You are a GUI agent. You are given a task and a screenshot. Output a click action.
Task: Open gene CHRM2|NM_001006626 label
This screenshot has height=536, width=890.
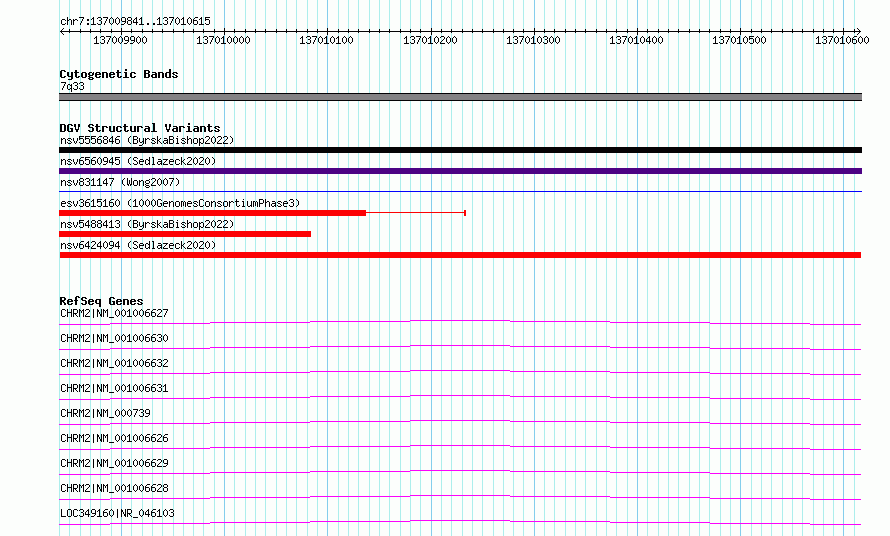(114, 438)
